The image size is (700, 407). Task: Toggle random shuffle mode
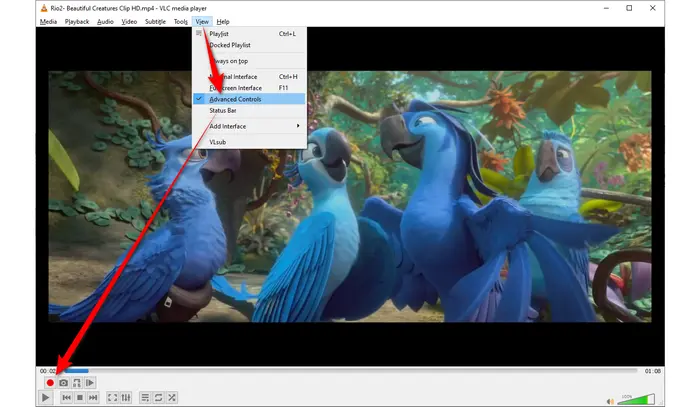point(172,398)
